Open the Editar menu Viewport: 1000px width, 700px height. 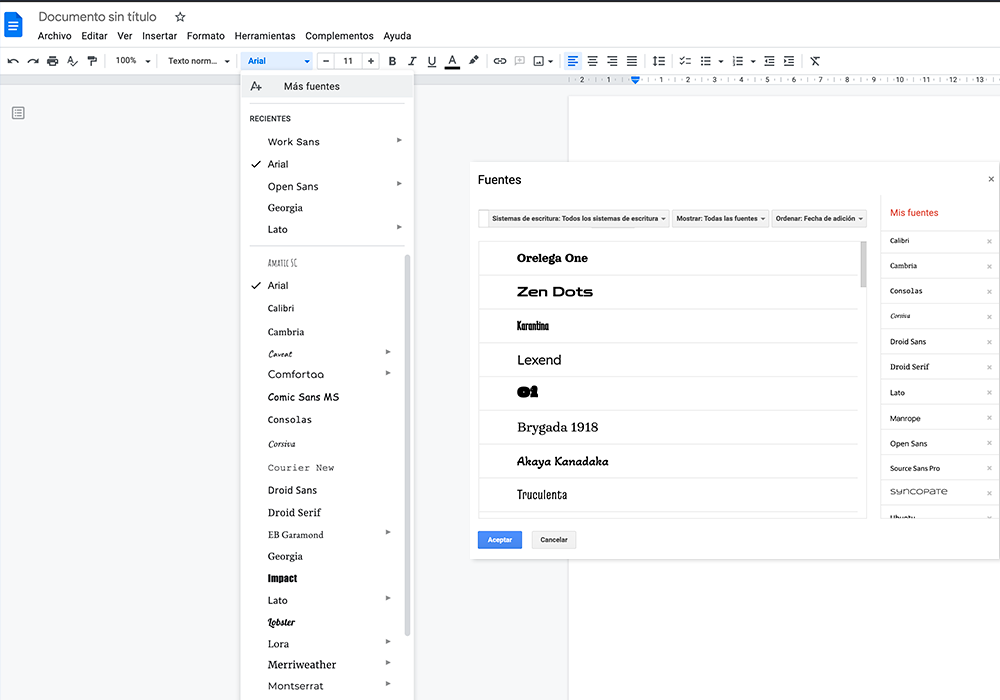(94, 36)
